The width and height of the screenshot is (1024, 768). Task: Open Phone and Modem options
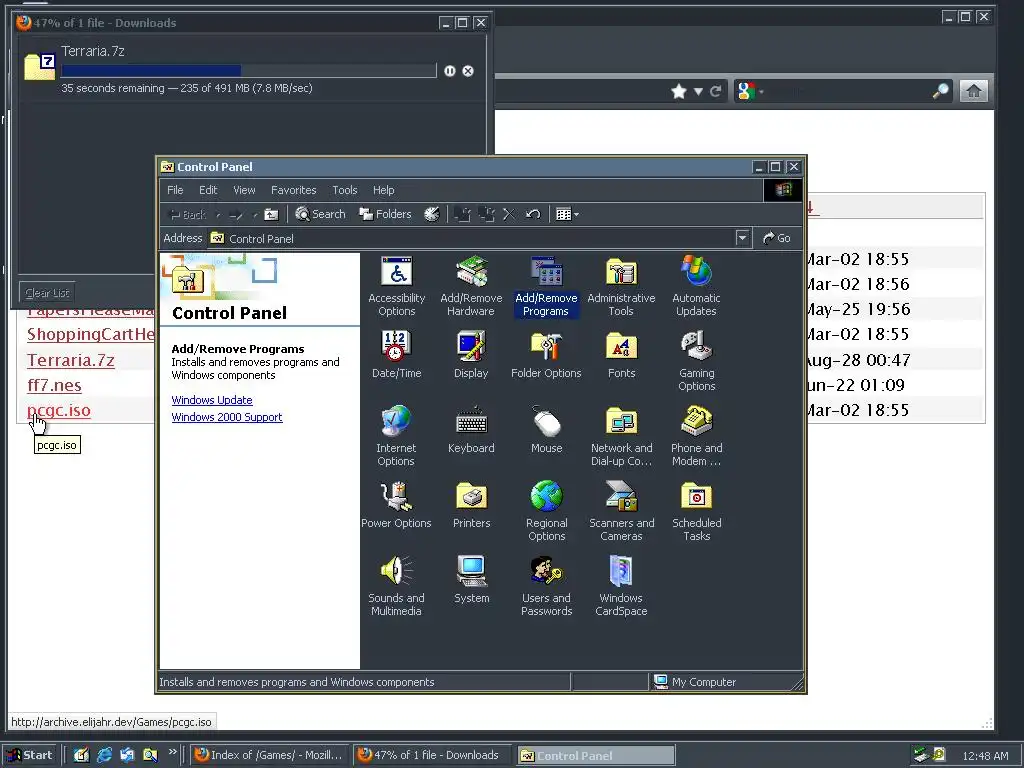(696, 436)
